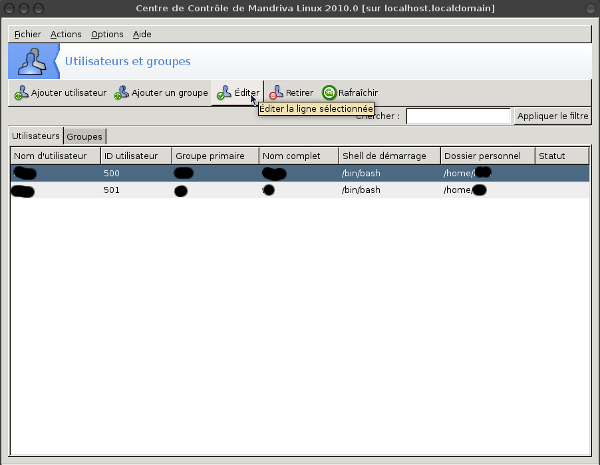Select the Utilisateurs tab
The height and width of the screenshot is (465, 600).
click(36, 135)
